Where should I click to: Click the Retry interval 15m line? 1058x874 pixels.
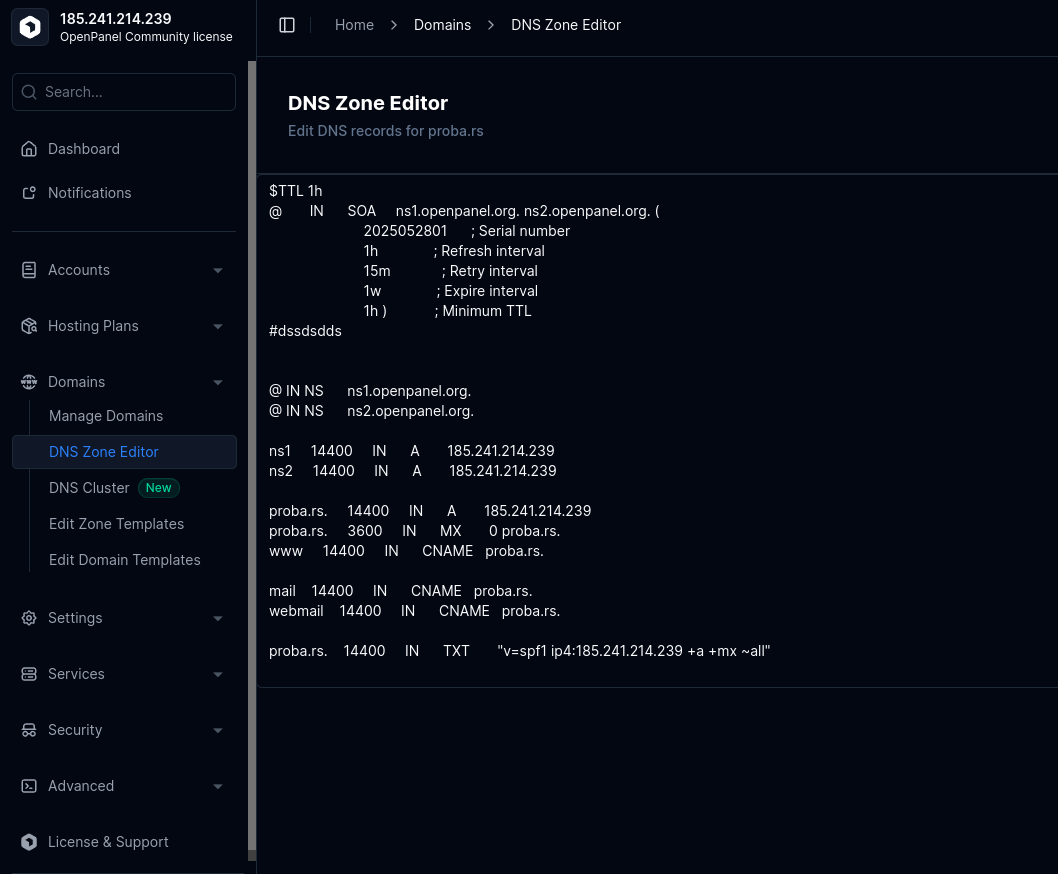coord(451,271)
